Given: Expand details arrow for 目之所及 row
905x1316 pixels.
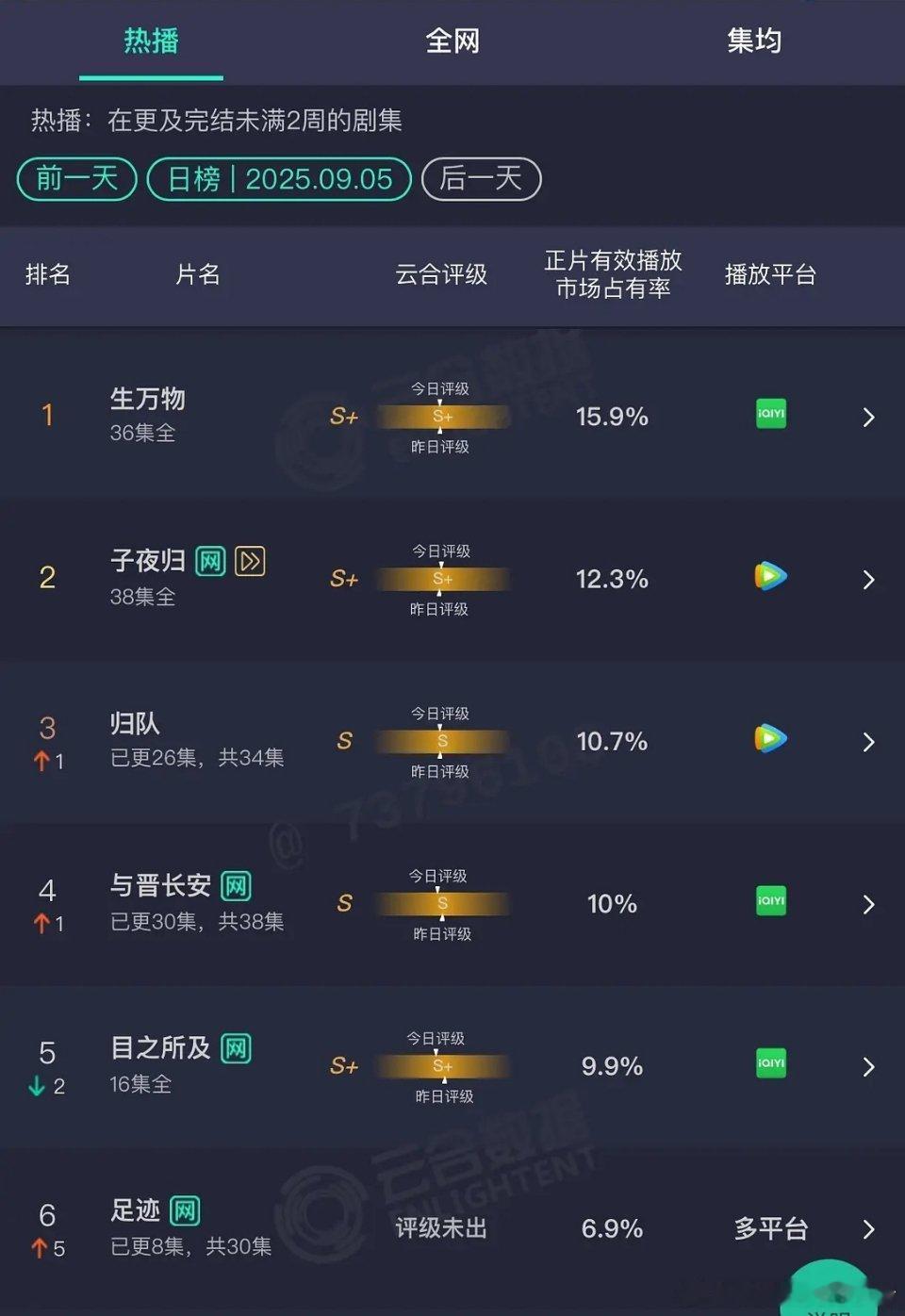Looking at the screenshot, I should pyautogui.click(x=869, y=1067).
